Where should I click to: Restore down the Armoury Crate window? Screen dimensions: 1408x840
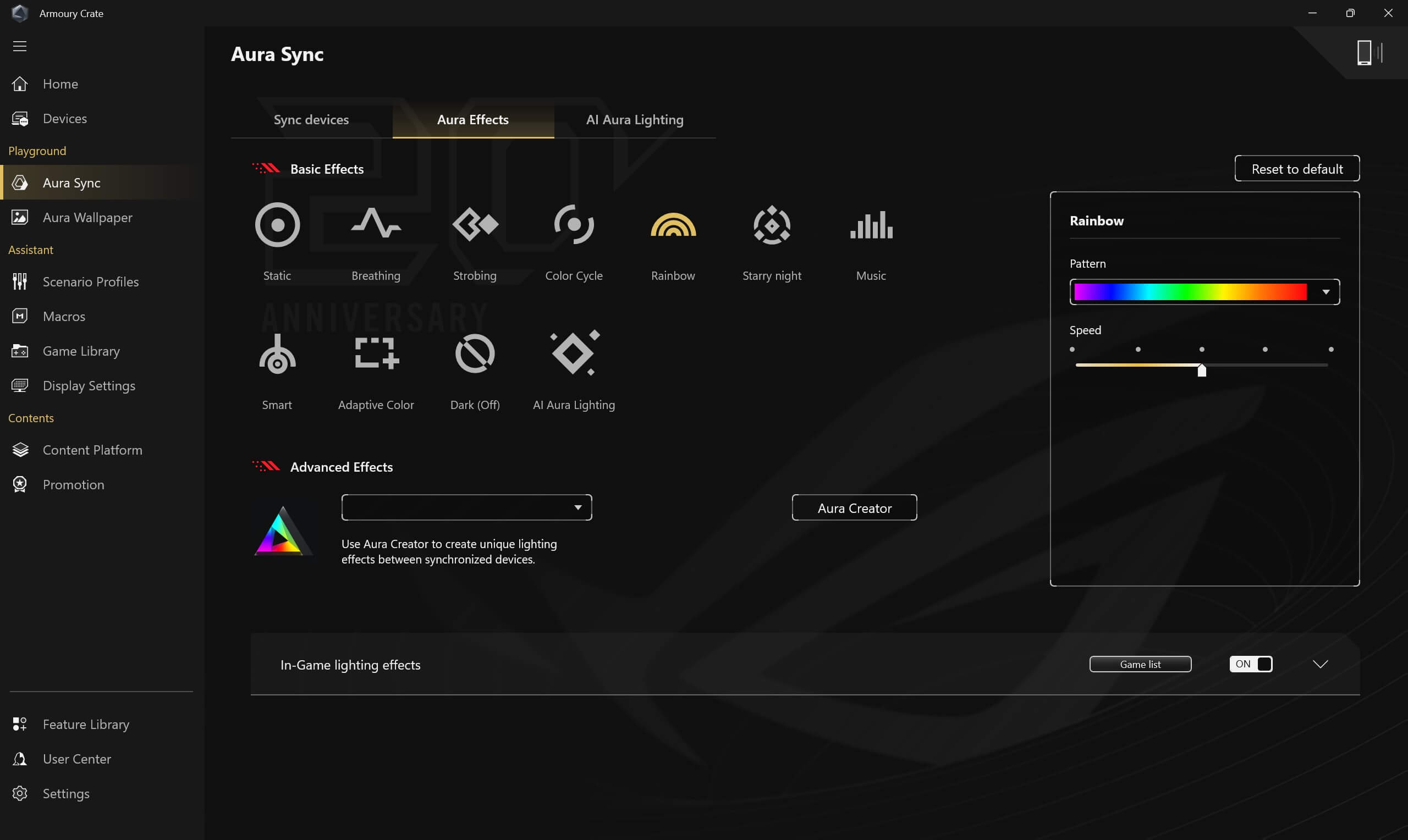point(1350,13)
